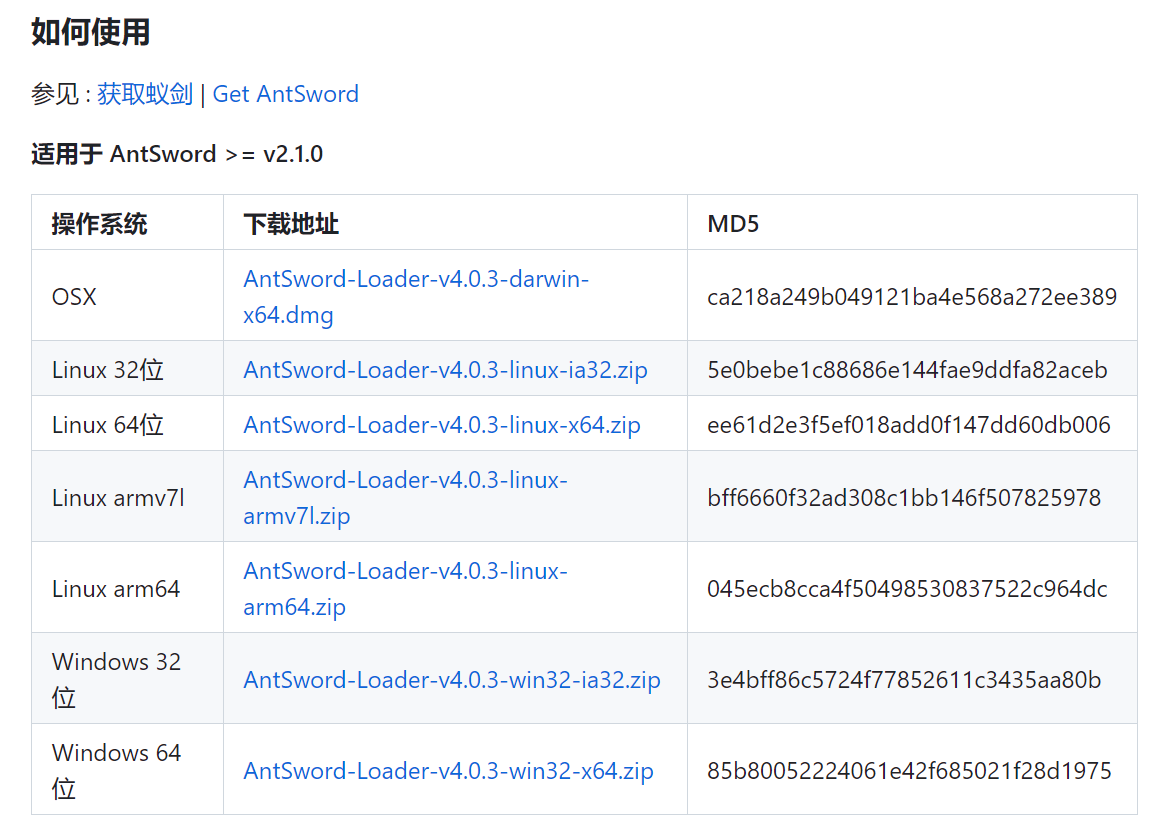Open the 获取蚁剑 link
This screenshot has width=1174, height=830.
(x=144, y=94)
